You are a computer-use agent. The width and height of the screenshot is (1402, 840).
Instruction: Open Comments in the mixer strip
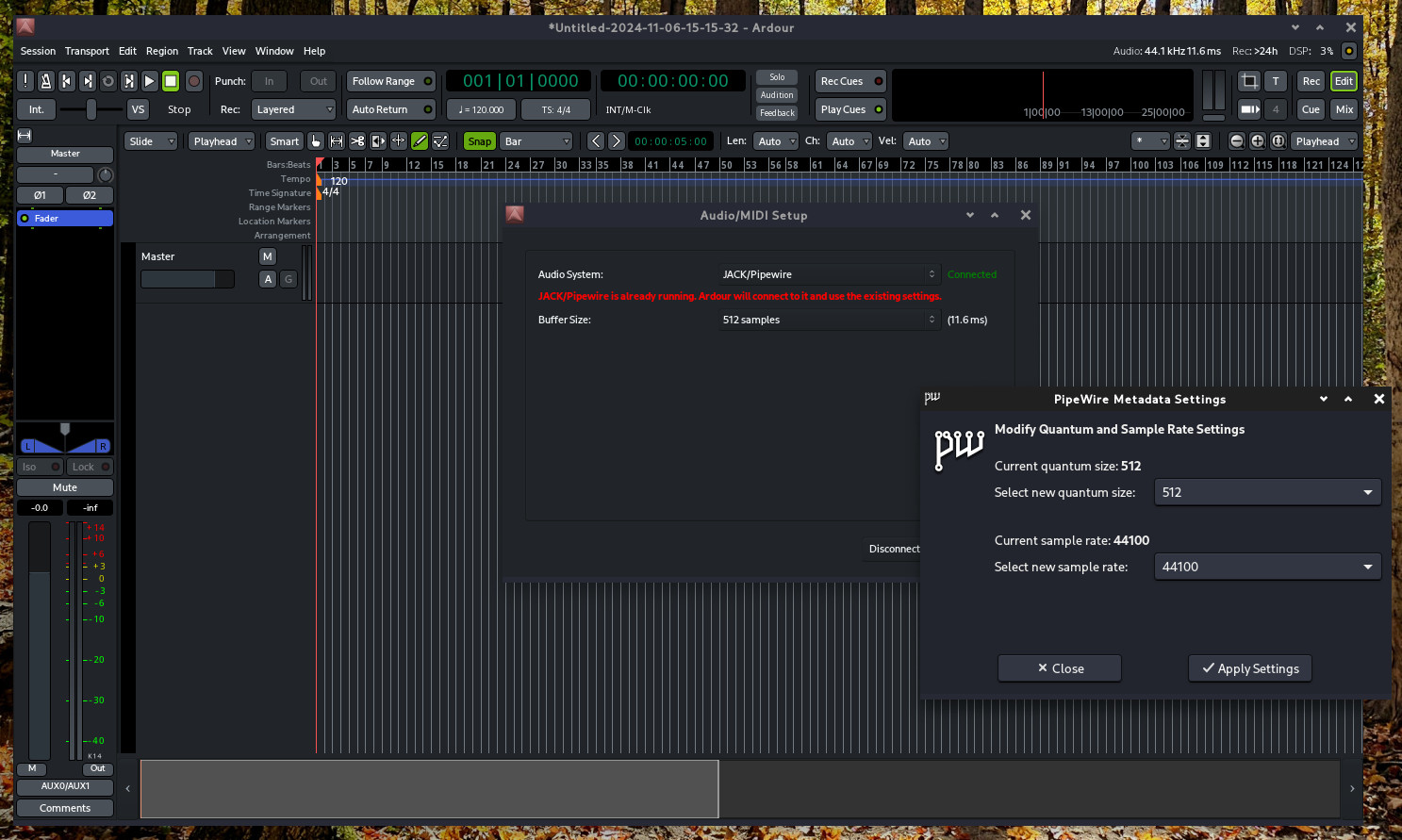click(x=65, y=808)
